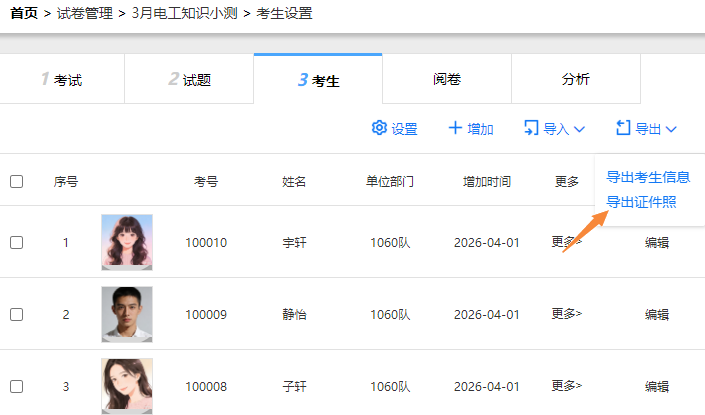Open 更多> for candidate 宇轩

(x=567, y=242)
